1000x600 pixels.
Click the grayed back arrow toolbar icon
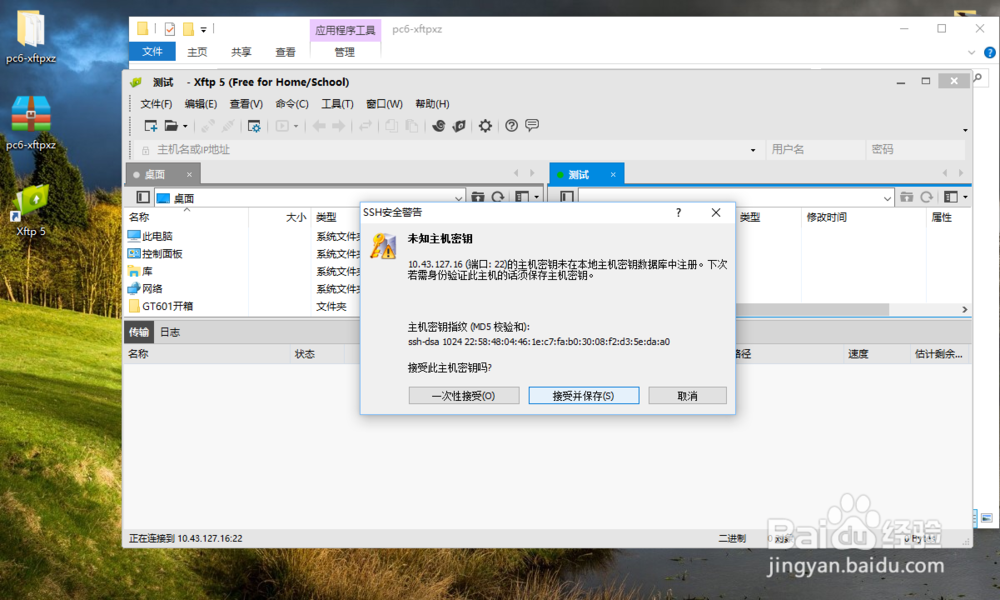(319, 126)
